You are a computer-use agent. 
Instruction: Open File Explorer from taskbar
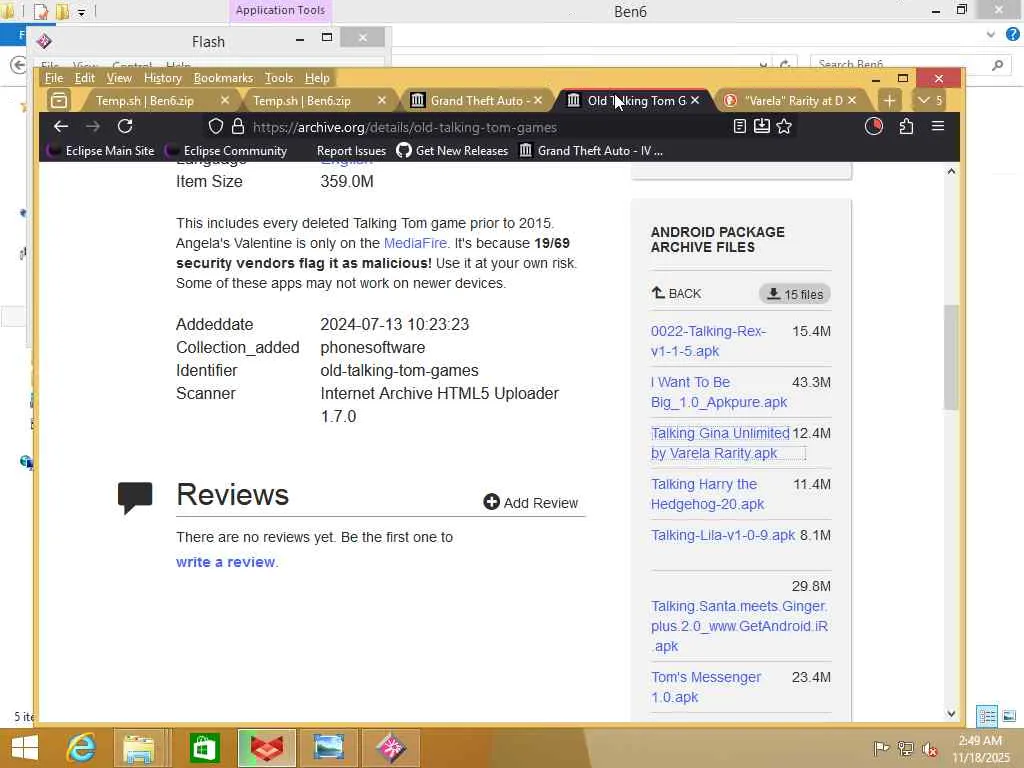click(139, 748)
